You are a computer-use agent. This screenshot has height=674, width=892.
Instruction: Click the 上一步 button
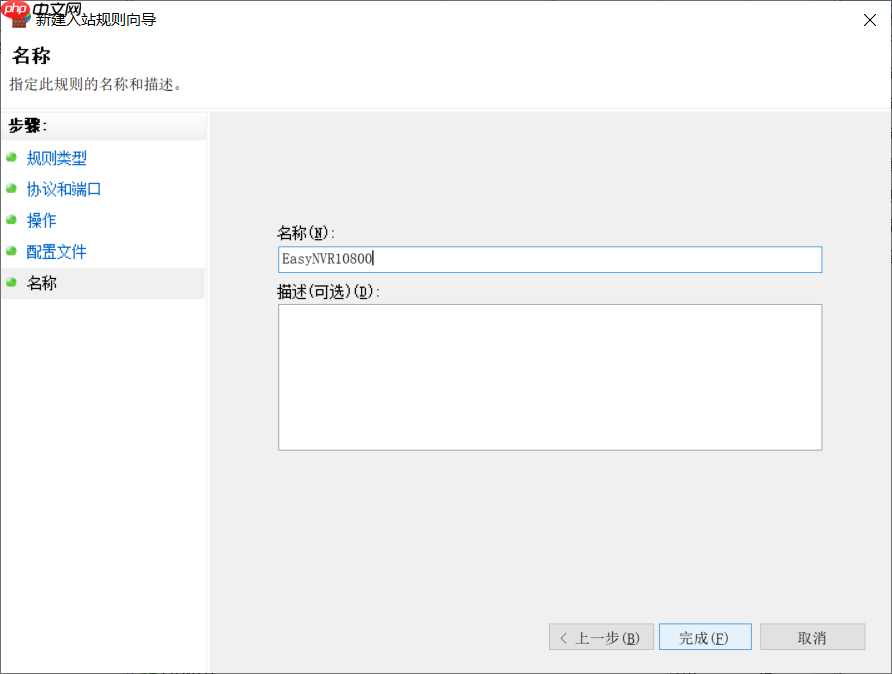(x=601, y=637)
